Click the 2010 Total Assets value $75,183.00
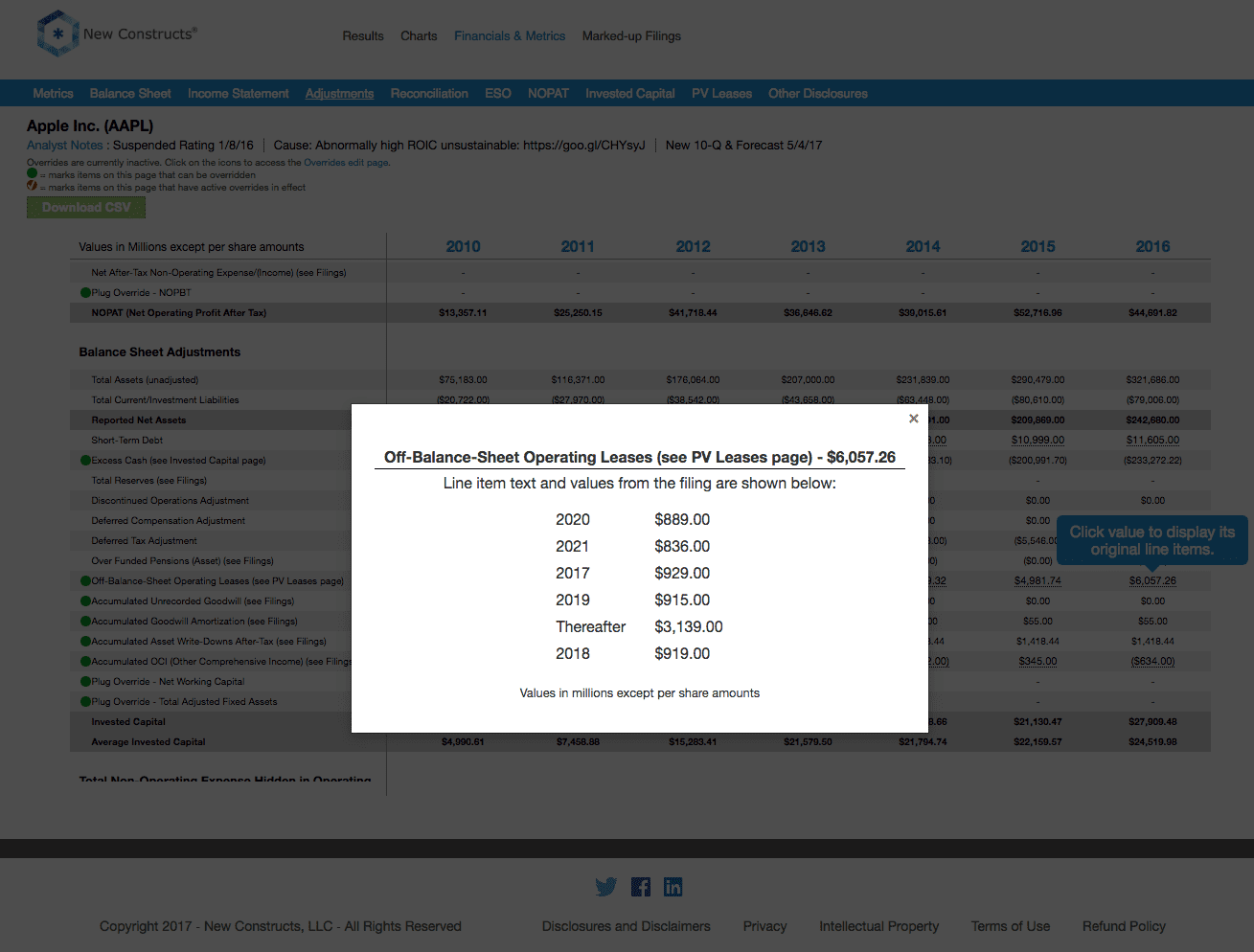 pos(463,380)
